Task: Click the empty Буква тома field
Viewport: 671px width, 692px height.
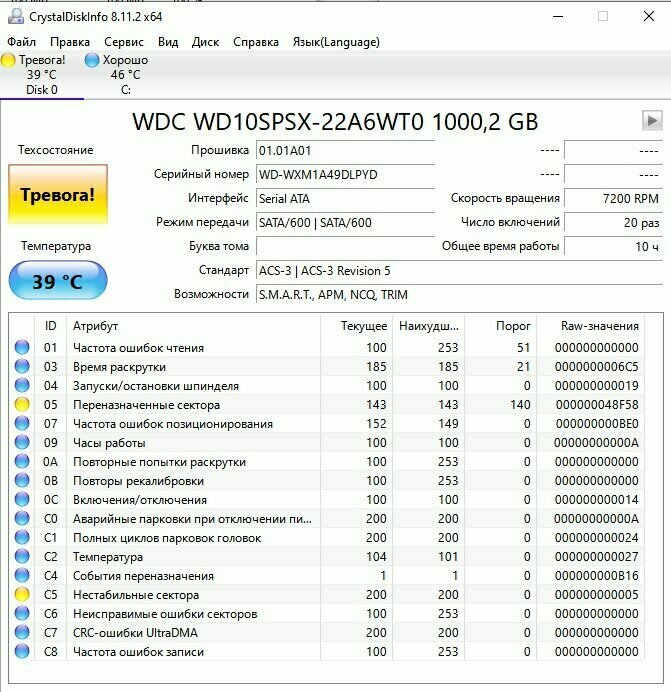Action: (345, 246)
